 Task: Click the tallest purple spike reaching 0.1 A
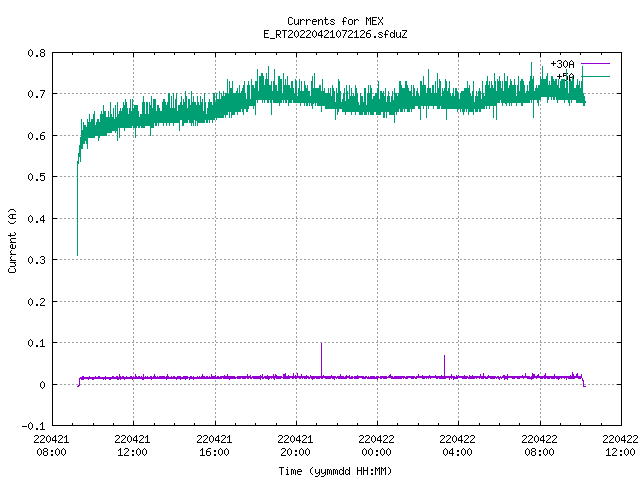[x=322, y=359]
